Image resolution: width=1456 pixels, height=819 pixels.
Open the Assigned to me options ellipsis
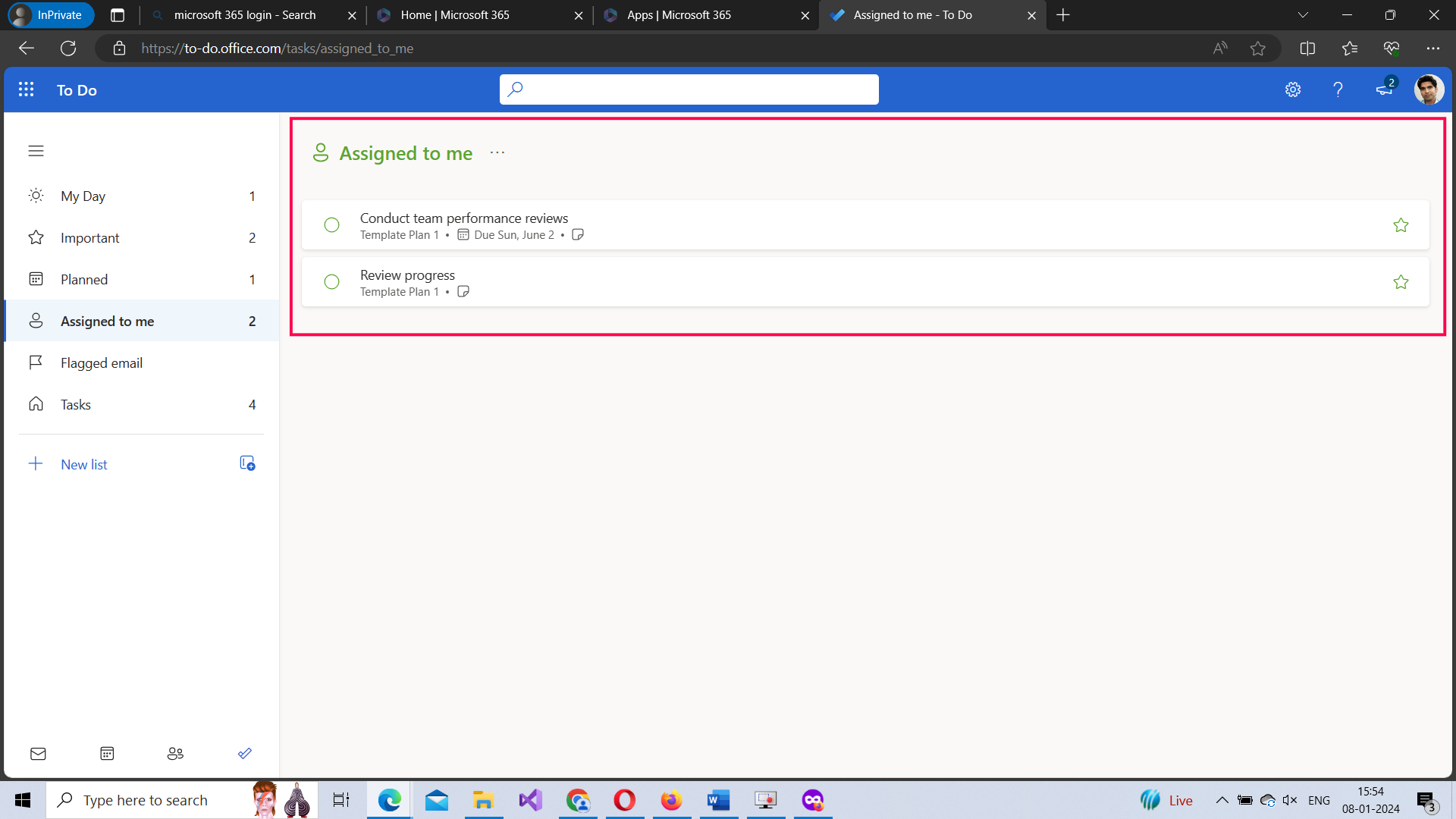(497, 152)
